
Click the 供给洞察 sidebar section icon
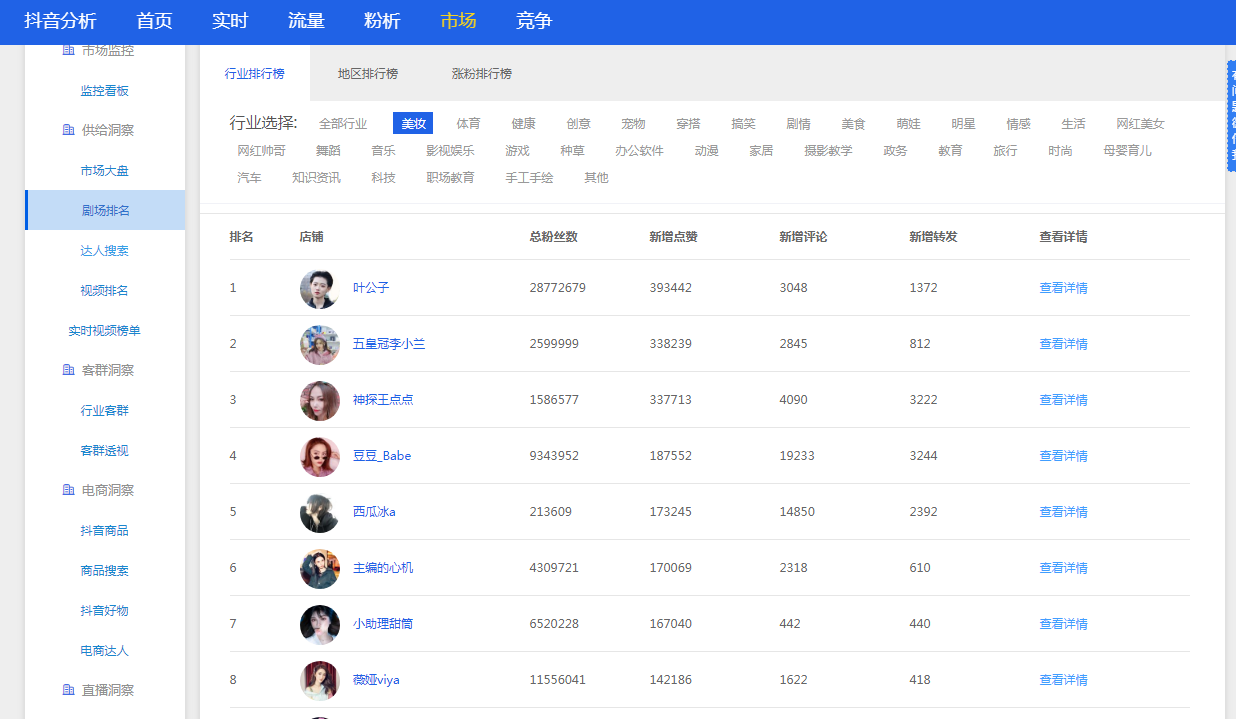[68, 130]
